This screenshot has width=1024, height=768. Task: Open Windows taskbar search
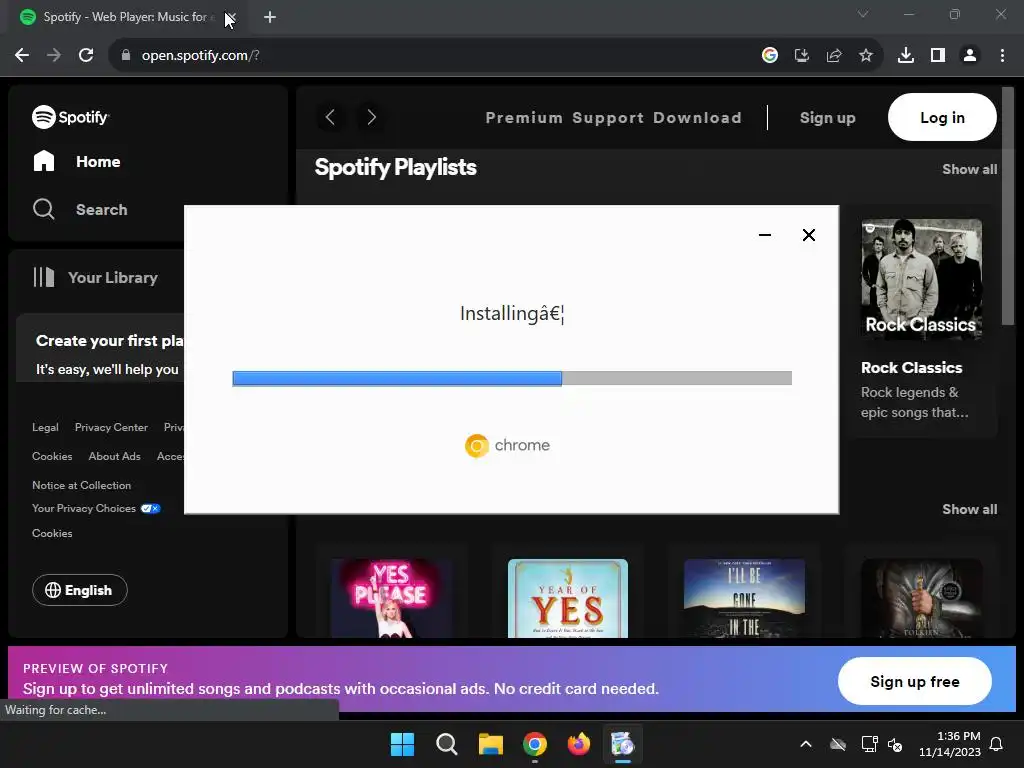(447, 744)
